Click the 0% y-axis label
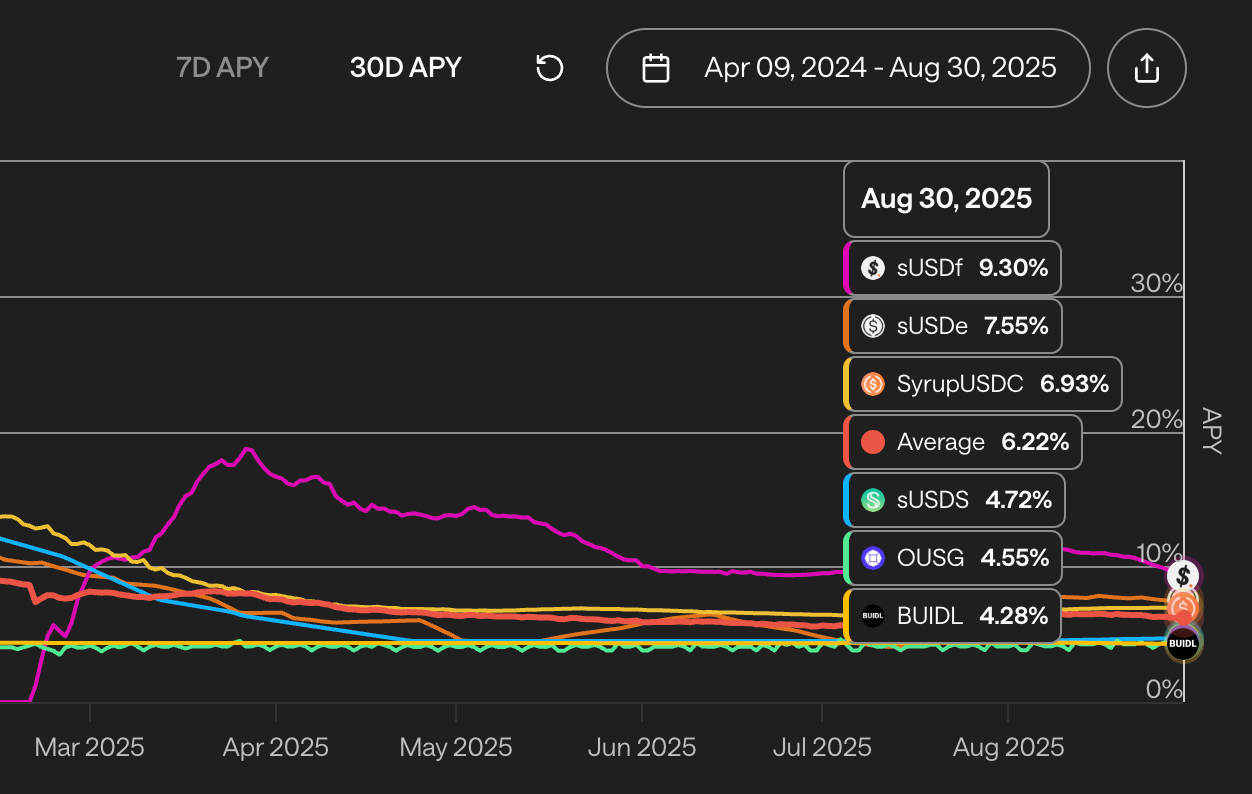This screenshot has height=794, width=1252. coord(1165,689)
